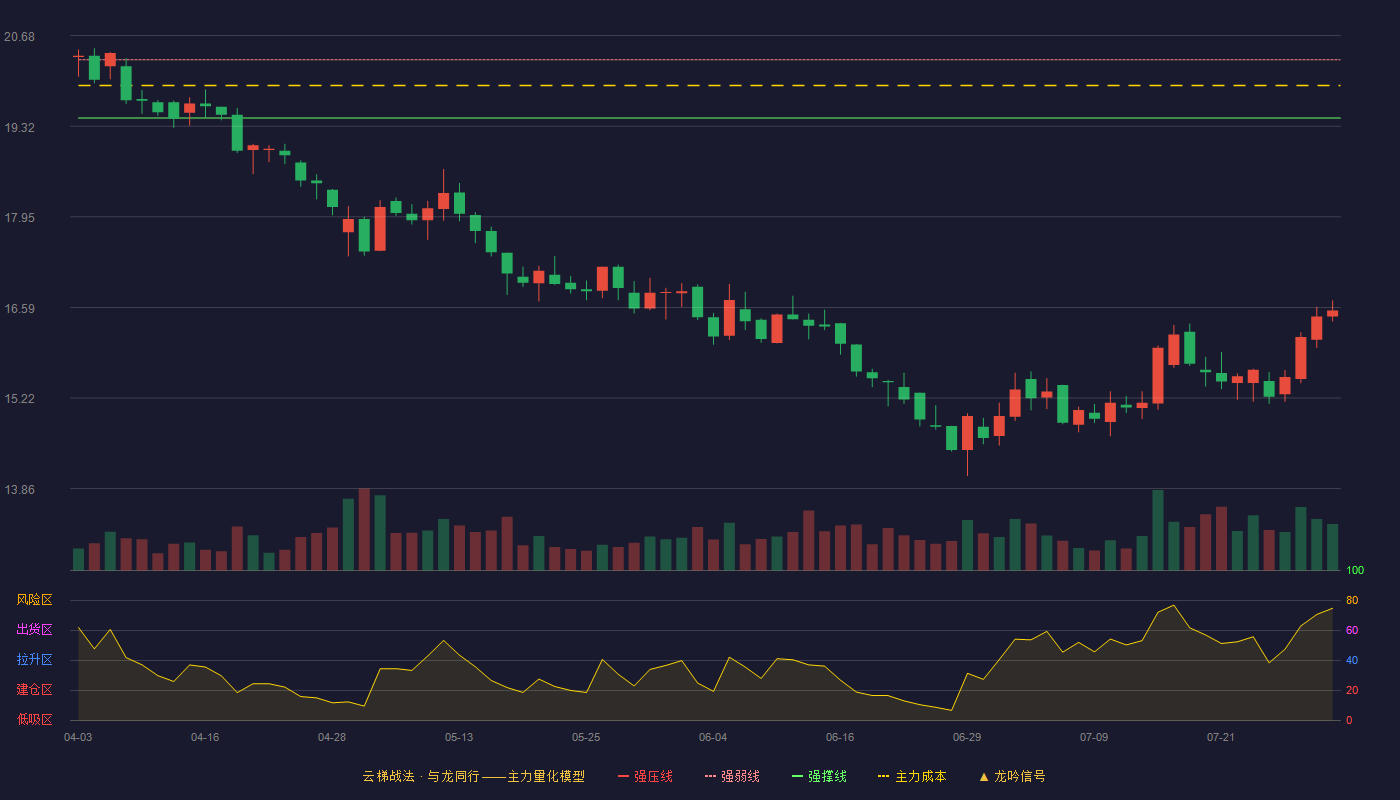Click the 04-28 date label

(x=332, y=737)
